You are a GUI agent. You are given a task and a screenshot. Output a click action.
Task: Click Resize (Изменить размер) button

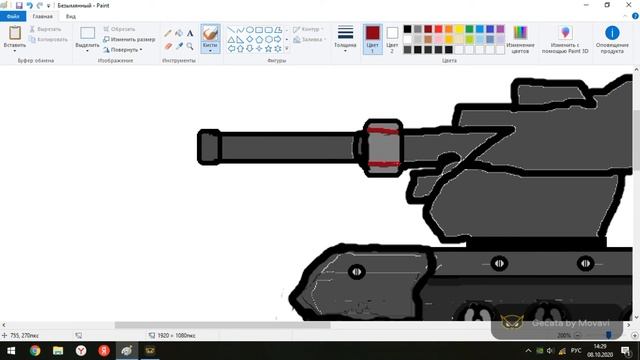129,39
